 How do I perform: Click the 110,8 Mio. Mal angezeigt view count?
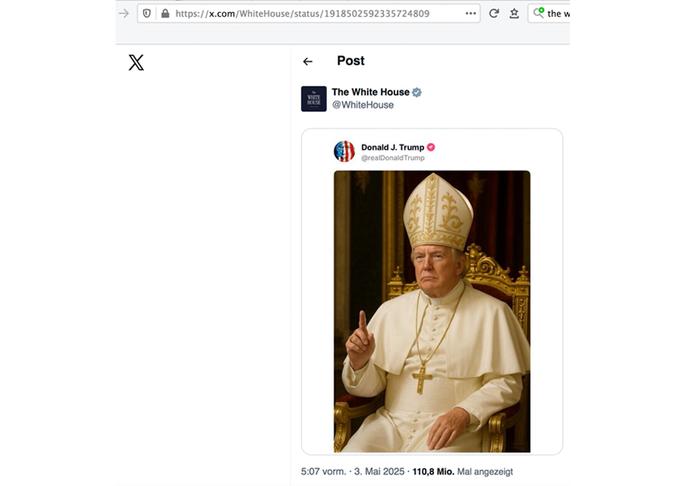tap(462, 471)
